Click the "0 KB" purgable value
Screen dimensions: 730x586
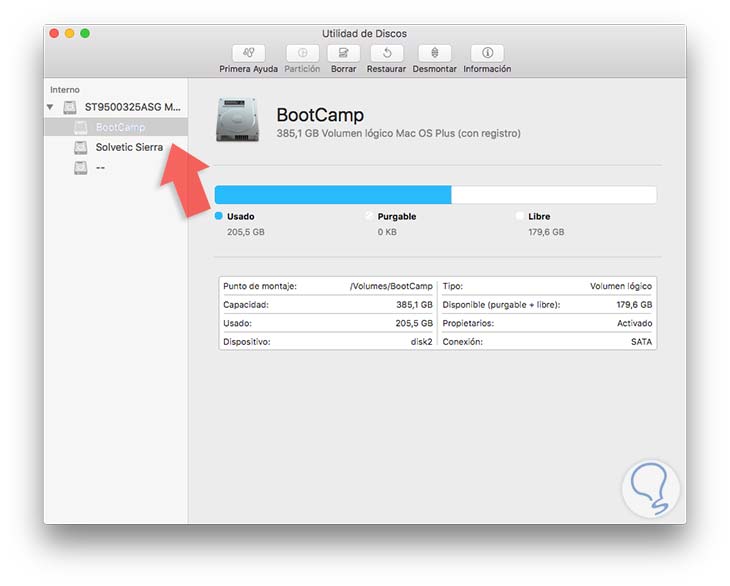pos(387,232)
